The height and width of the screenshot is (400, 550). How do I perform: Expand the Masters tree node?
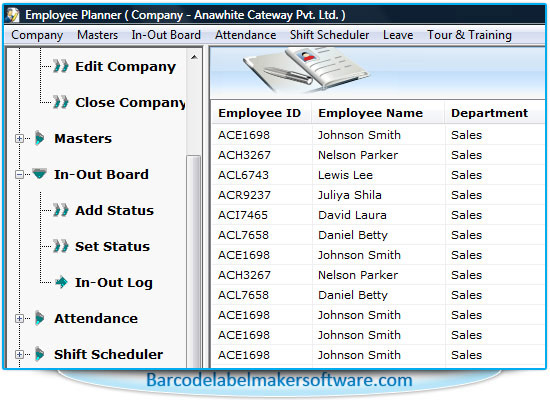19,139
